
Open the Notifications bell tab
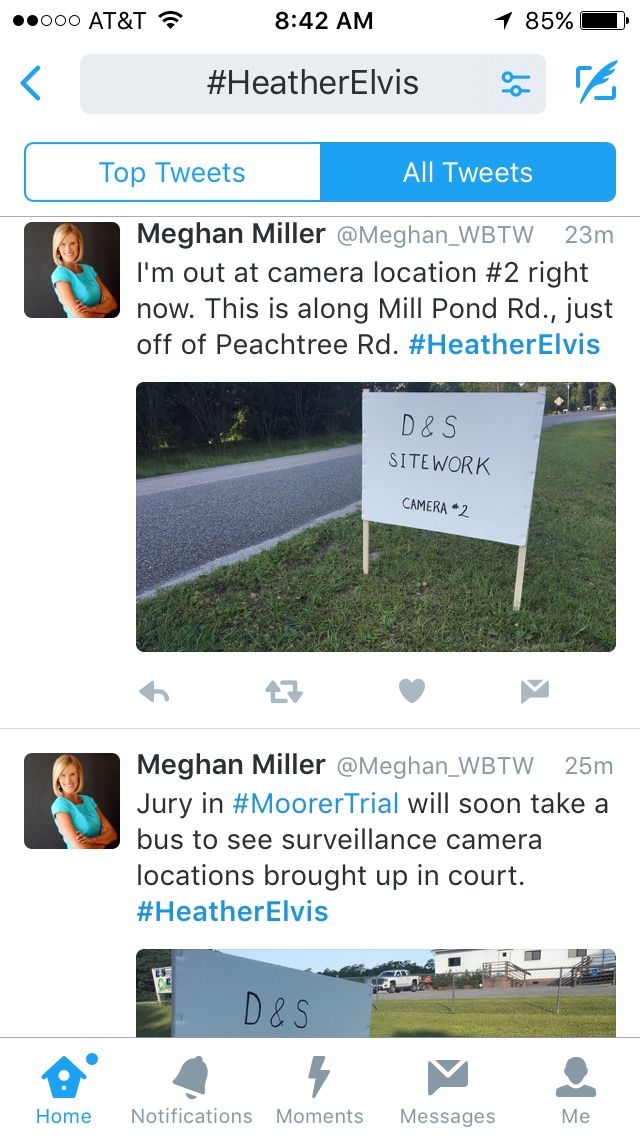[x=191, y=1089]
